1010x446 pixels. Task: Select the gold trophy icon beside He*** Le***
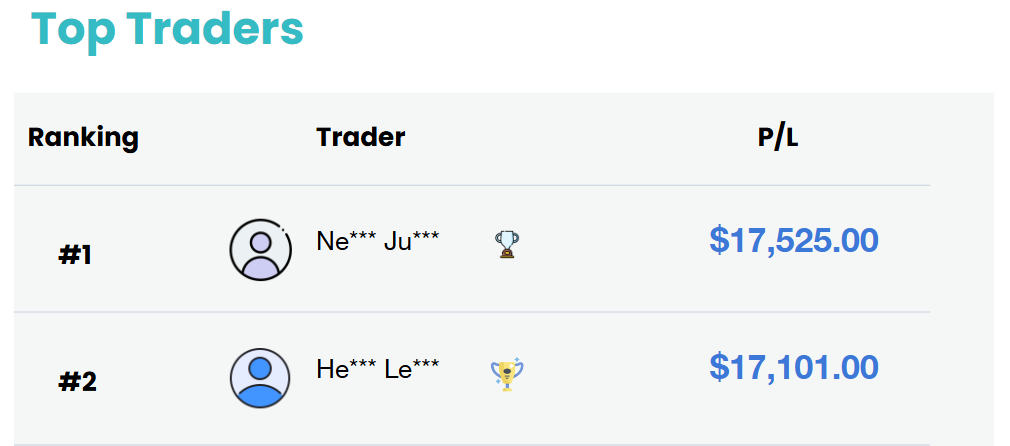click(x=507, y=374)
